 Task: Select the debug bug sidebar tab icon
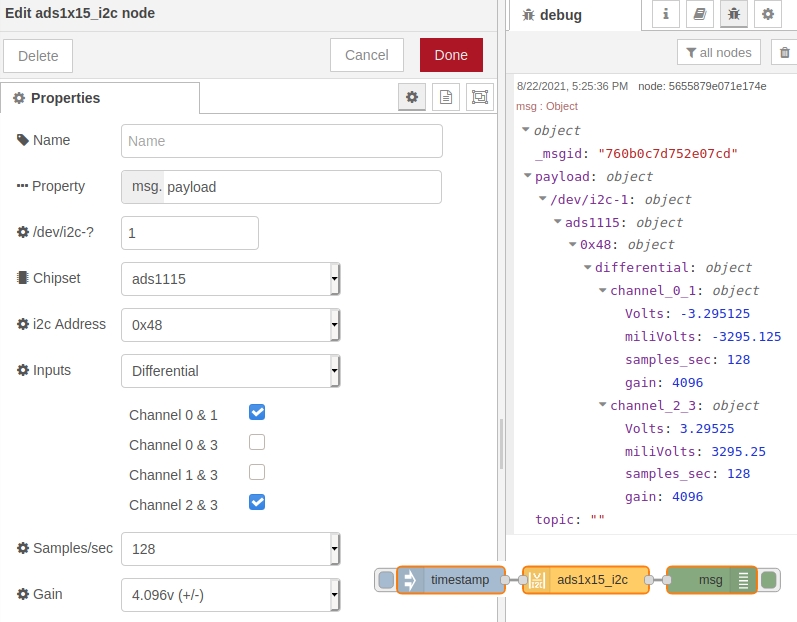click(734, 14)
